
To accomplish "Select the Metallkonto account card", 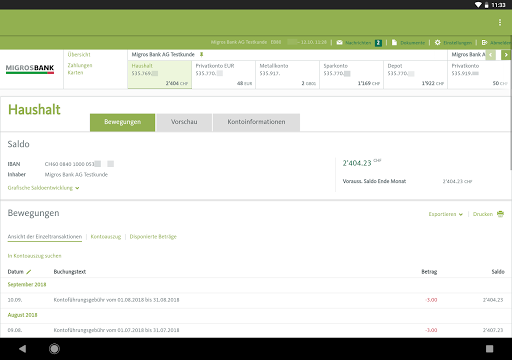I will coord(287,75).
